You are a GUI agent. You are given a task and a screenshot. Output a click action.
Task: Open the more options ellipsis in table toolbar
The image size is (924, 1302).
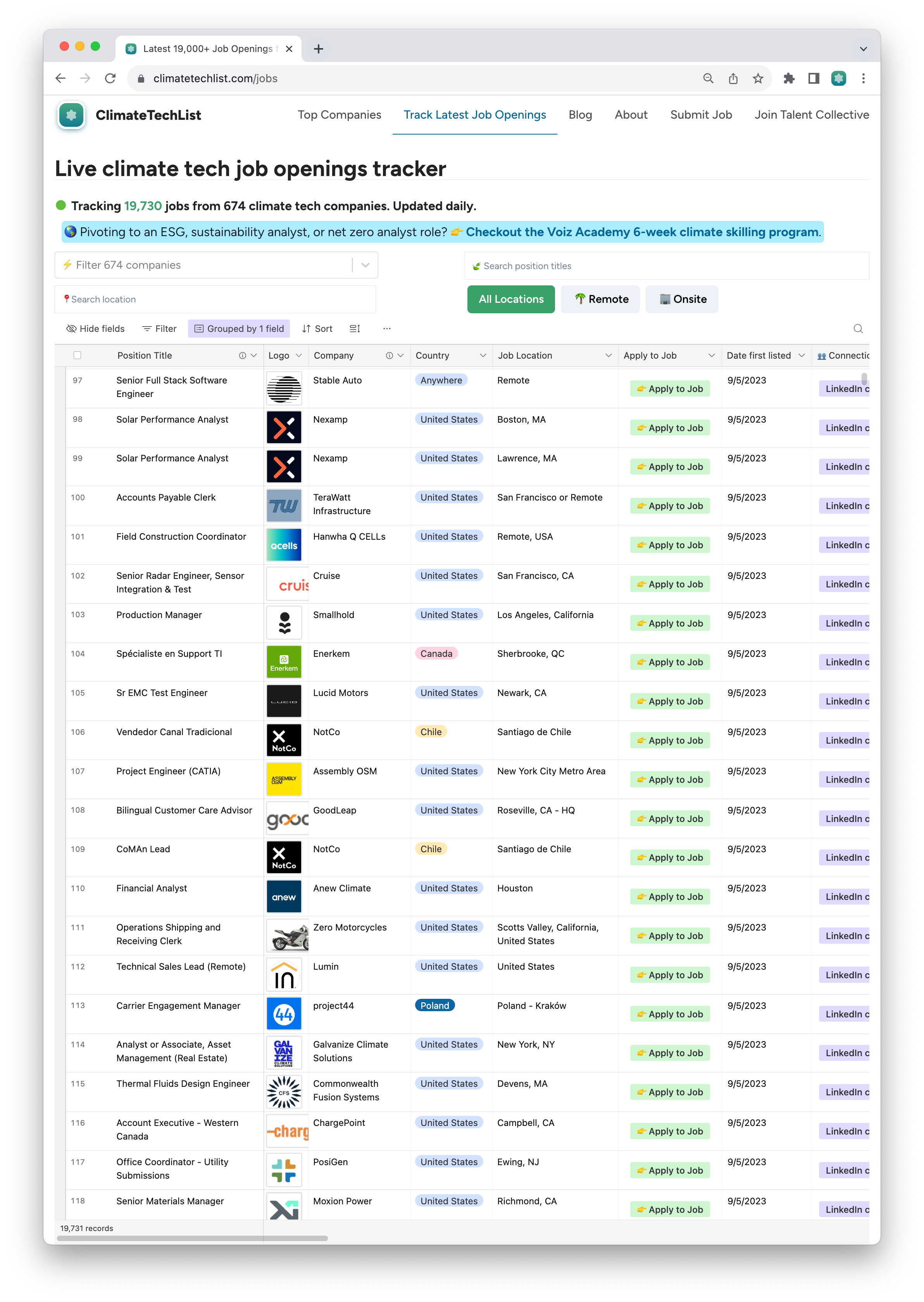(x=387, y=328)
